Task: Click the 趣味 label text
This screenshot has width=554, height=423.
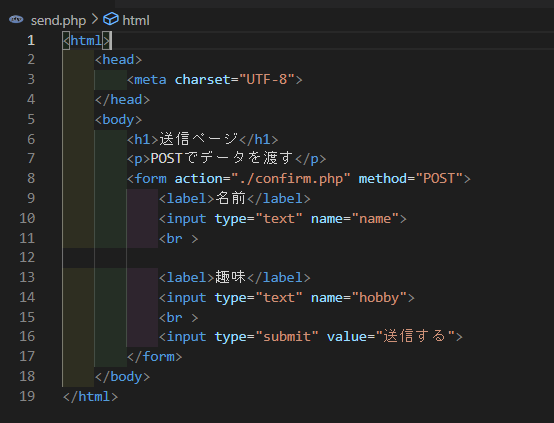Action: [230, 277]
